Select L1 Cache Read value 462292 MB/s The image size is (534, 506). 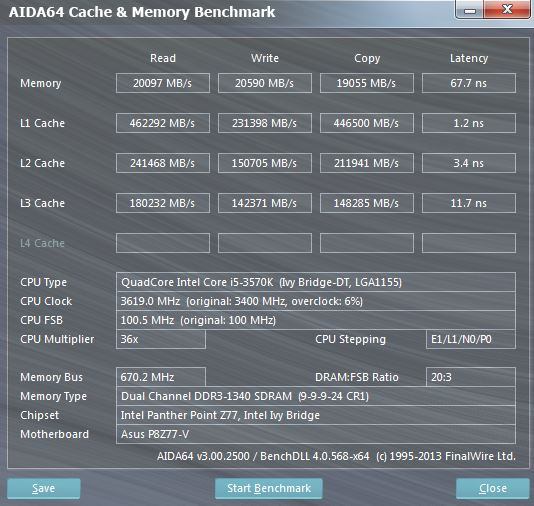coord(163,123)
